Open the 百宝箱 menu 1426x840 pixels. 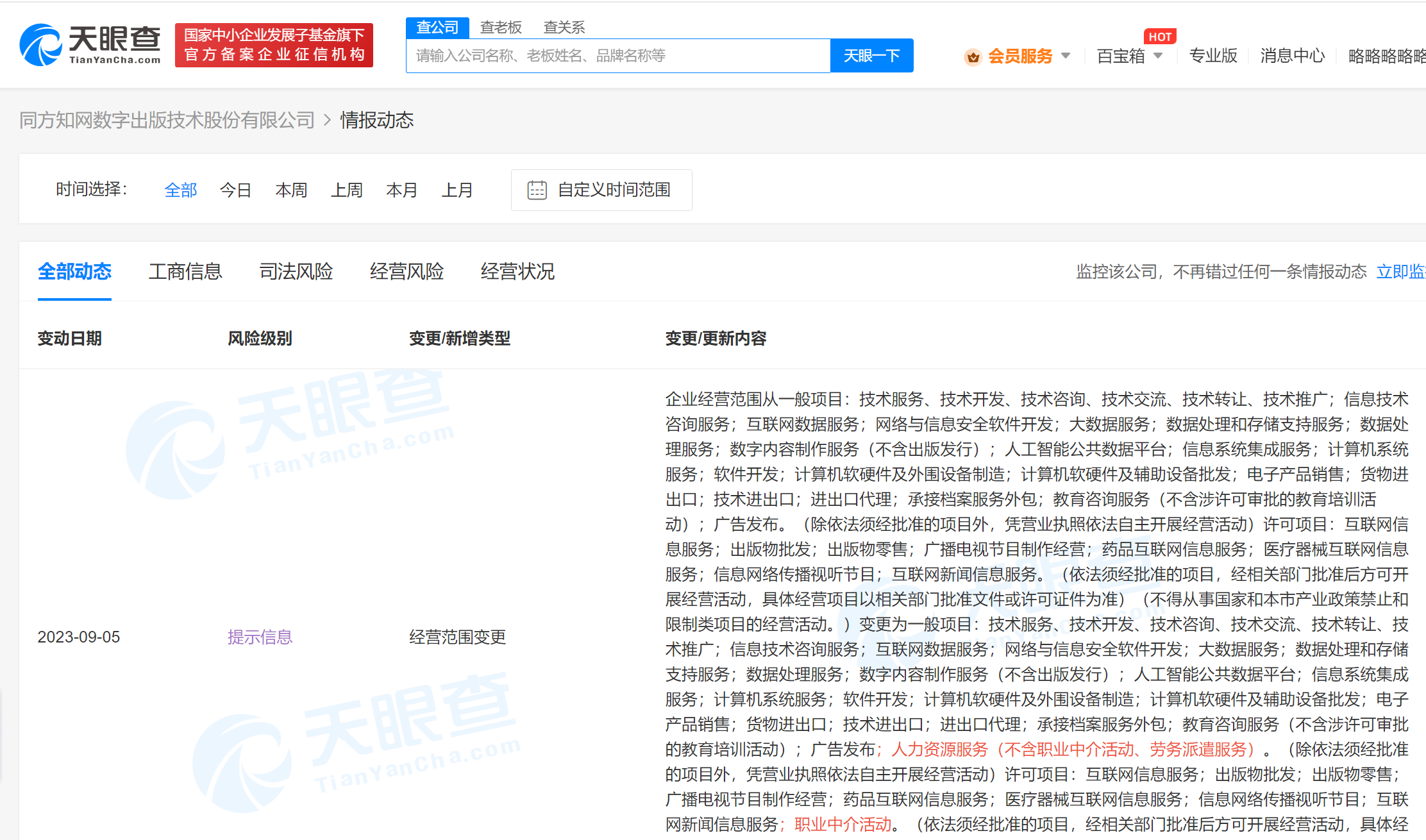(1121, 56)
